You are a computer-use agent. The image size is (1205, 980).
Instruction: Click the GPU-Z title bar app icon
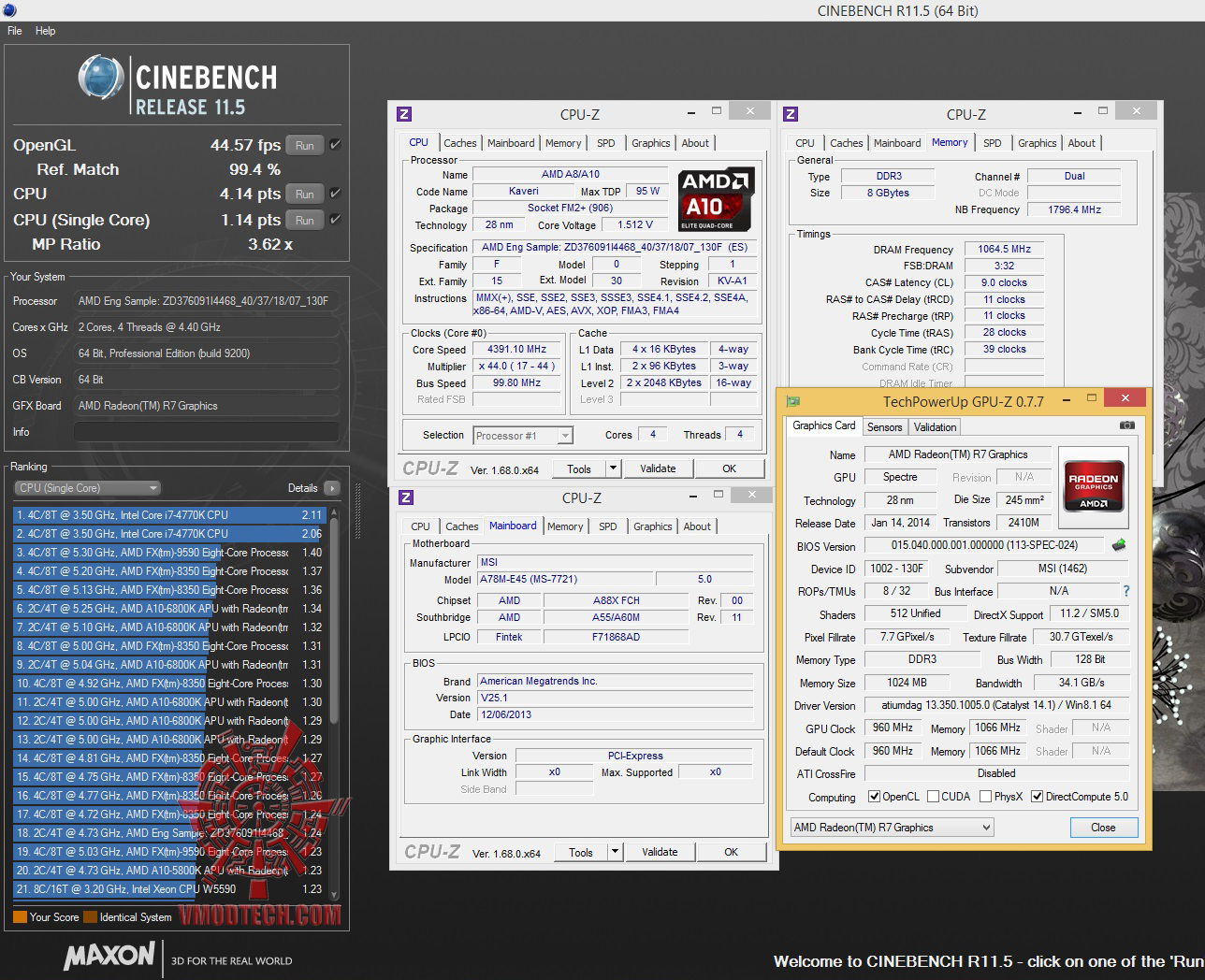point(793,401)
